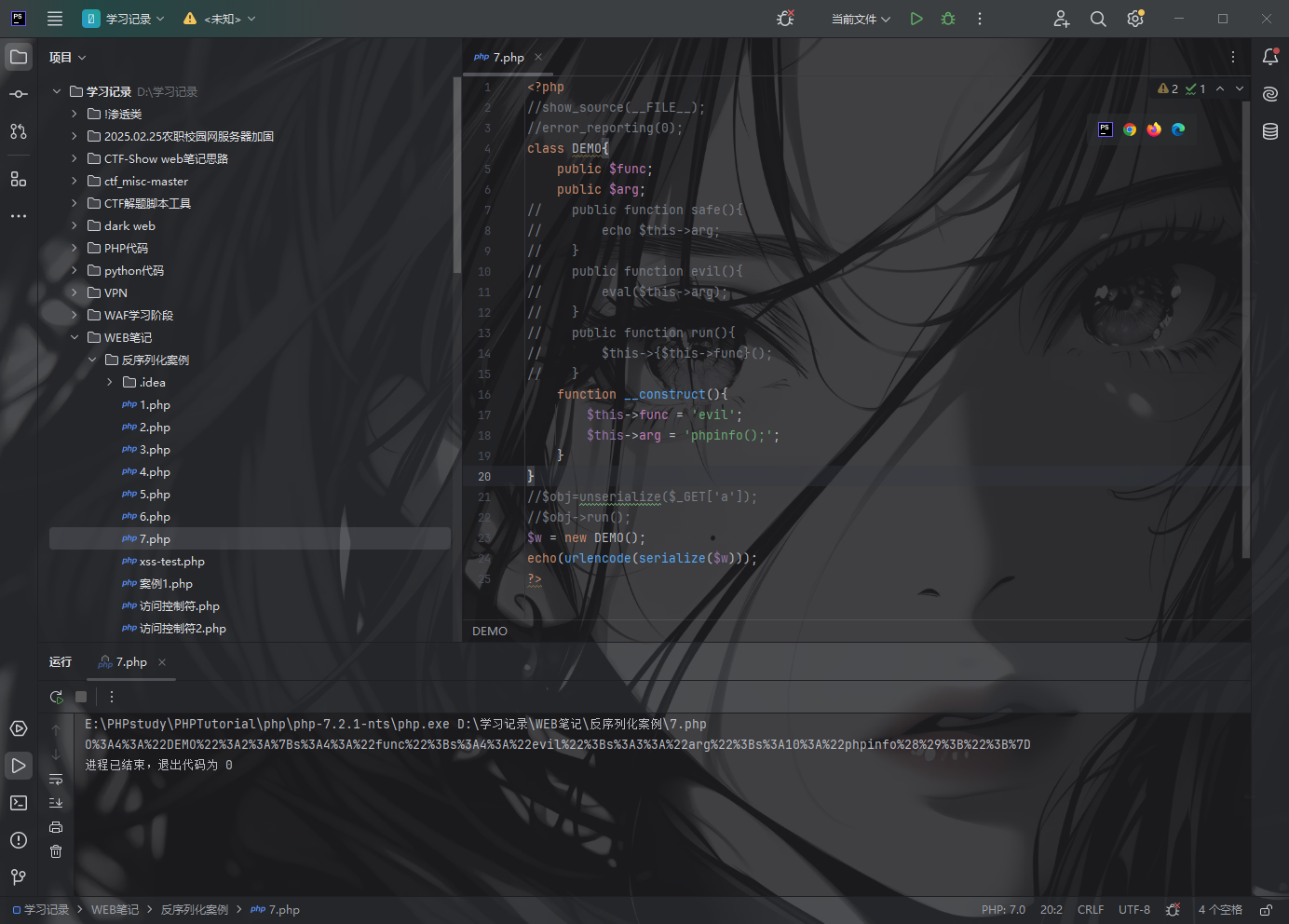Expand the dark web folder

75,225
